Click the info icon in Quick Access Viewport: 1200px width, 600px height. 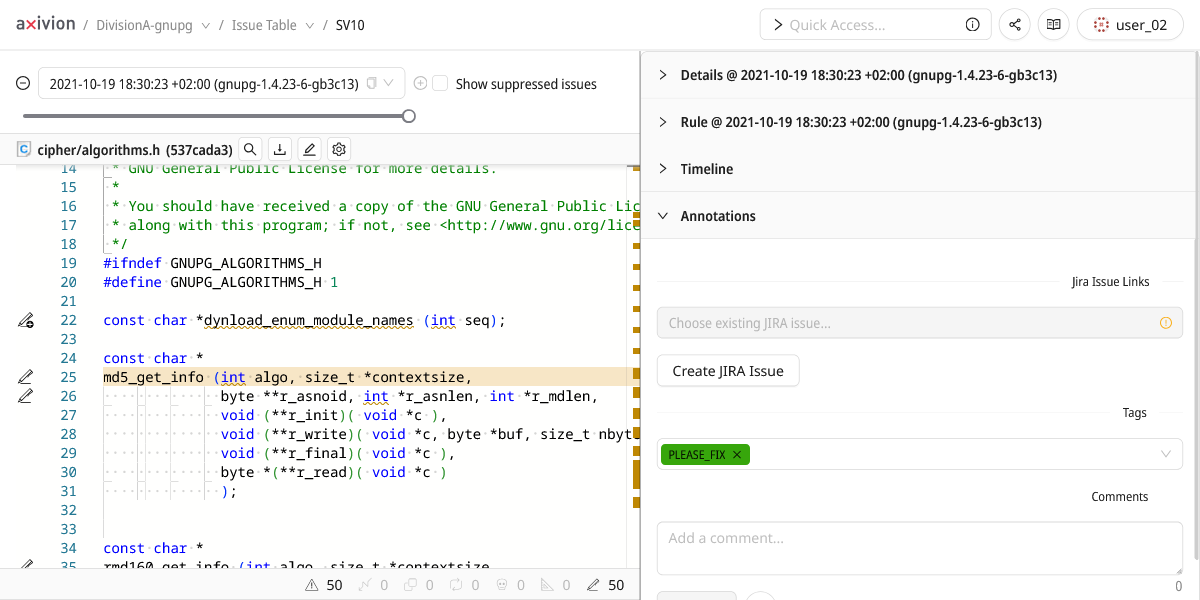click(972, 25)
